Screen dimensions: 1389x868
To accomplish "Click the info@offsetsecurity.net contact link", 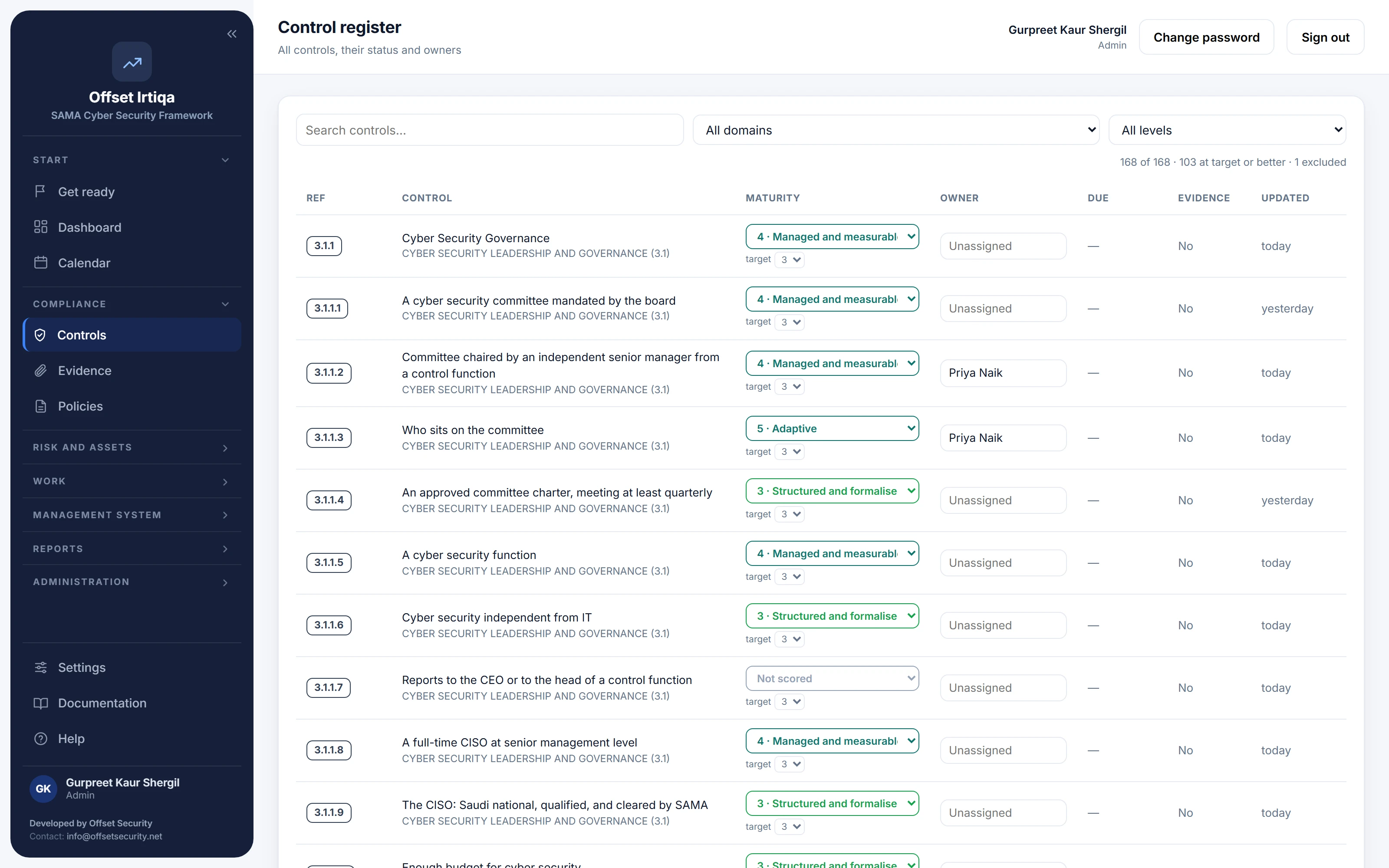I will [114, 836].
